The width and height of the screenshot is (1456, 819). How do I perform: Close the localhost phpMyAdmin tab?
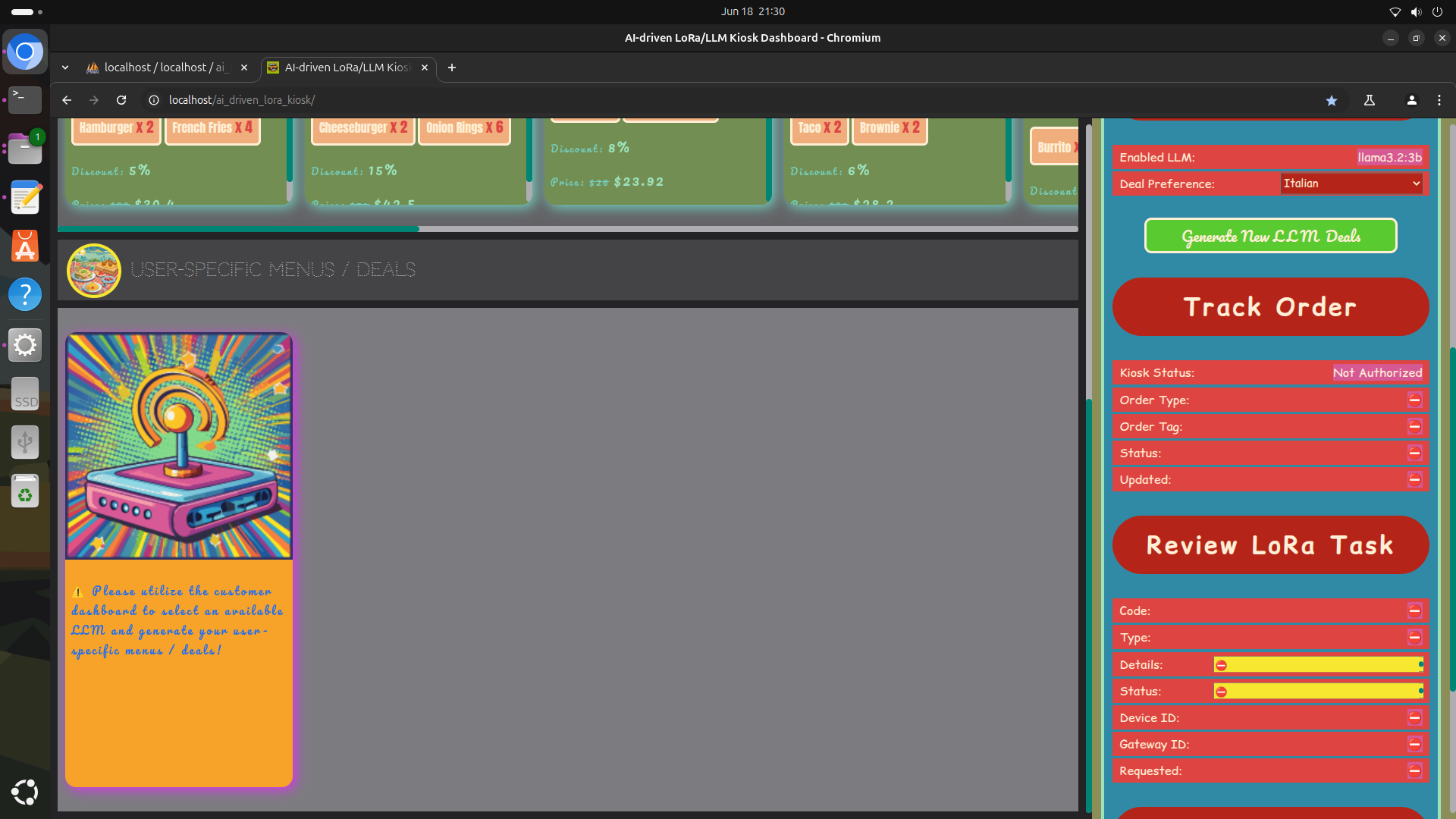point(244,67)
